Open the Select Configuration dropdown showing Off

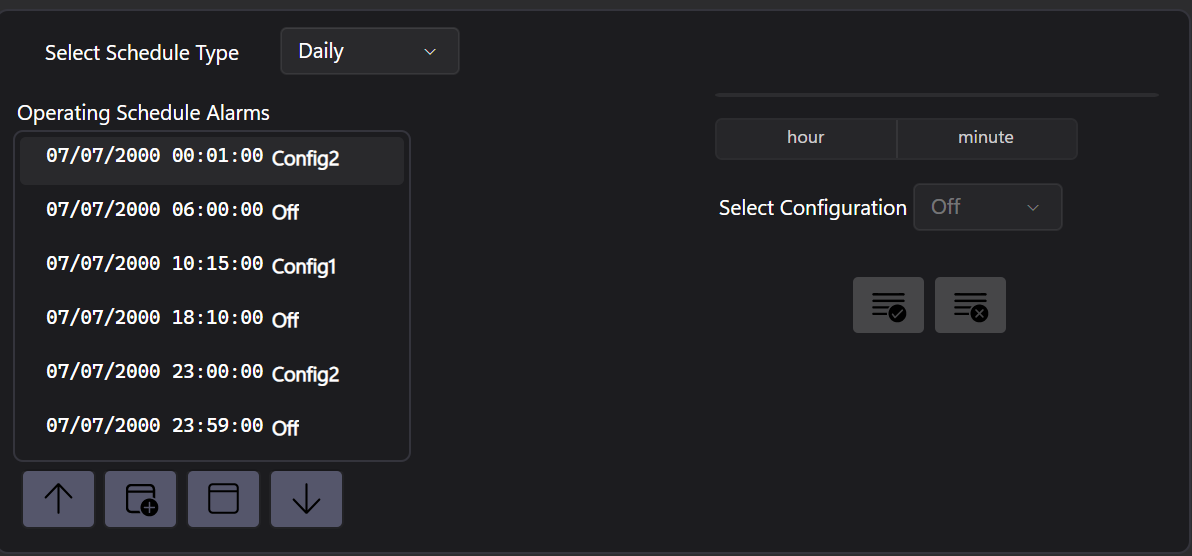tap(988, 207)
